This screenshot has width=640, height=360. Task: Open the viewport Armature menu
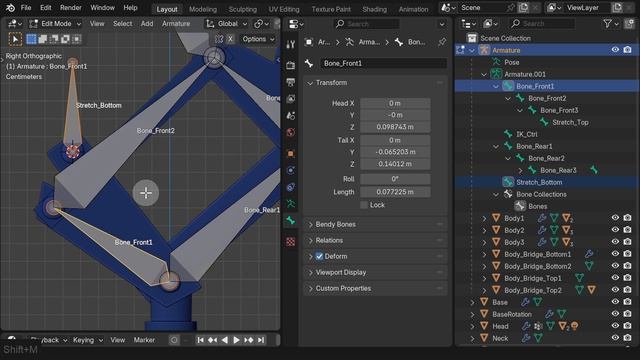click(x=176, y=24)
